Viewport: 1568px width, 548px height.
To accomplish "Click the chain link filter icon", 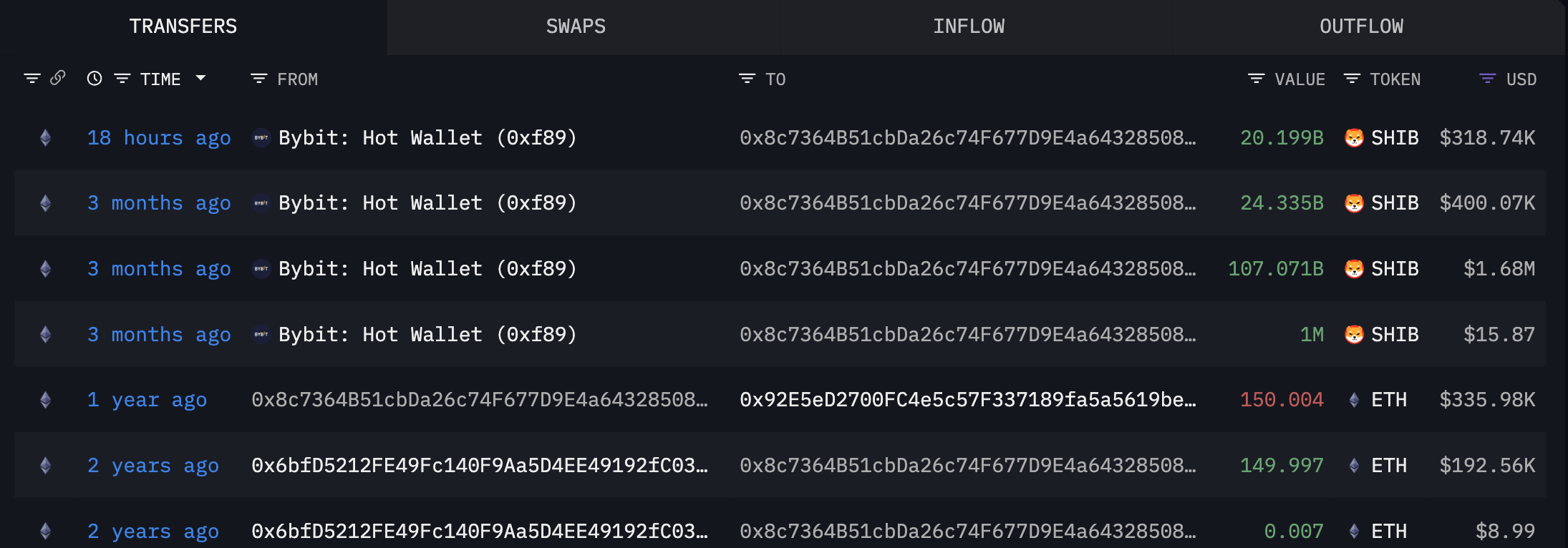I will (58, 78).
